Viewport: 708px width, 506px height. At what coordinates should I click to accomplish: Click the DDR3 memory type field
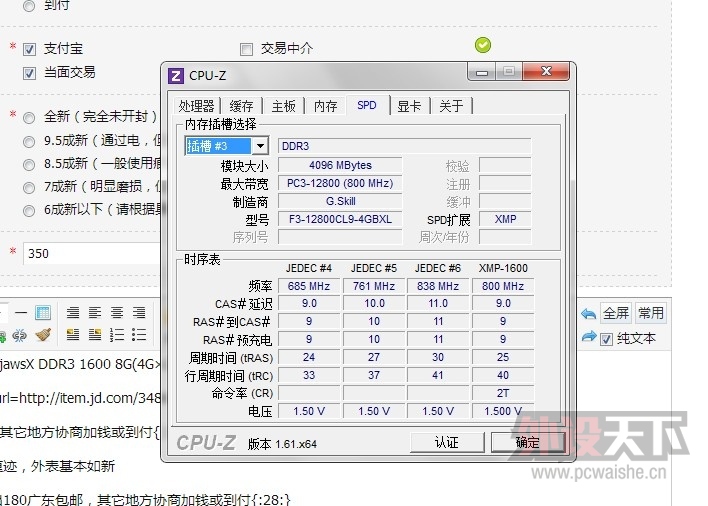pos(405,146)
